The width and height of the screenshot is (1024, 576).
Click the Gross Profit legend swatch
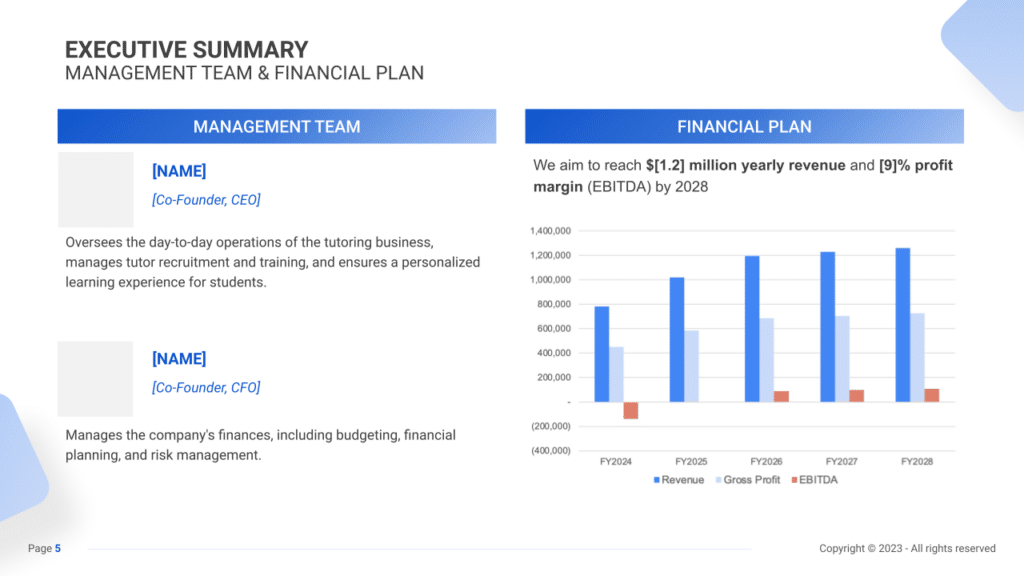[x=718, y=480]
